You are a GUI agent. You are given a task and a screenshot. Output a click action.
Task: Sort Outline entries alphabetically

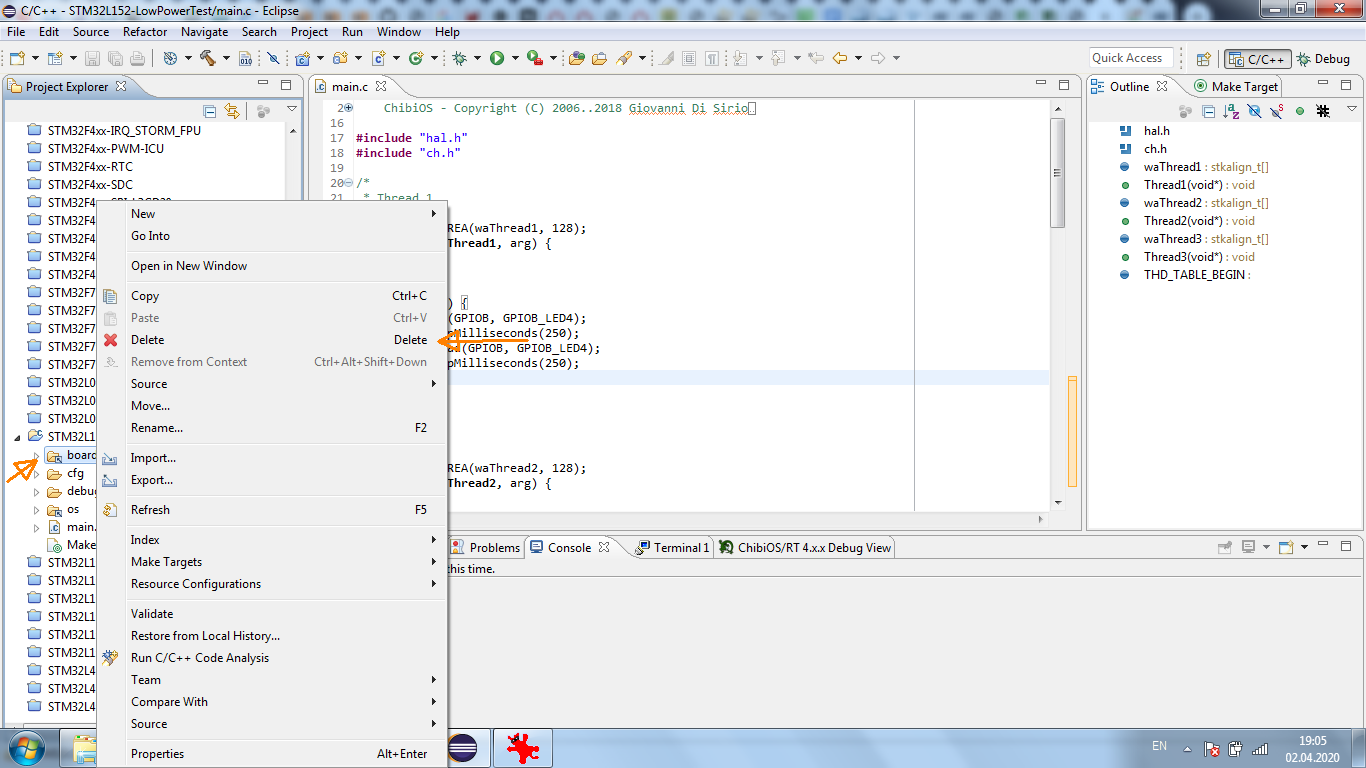1230,111
